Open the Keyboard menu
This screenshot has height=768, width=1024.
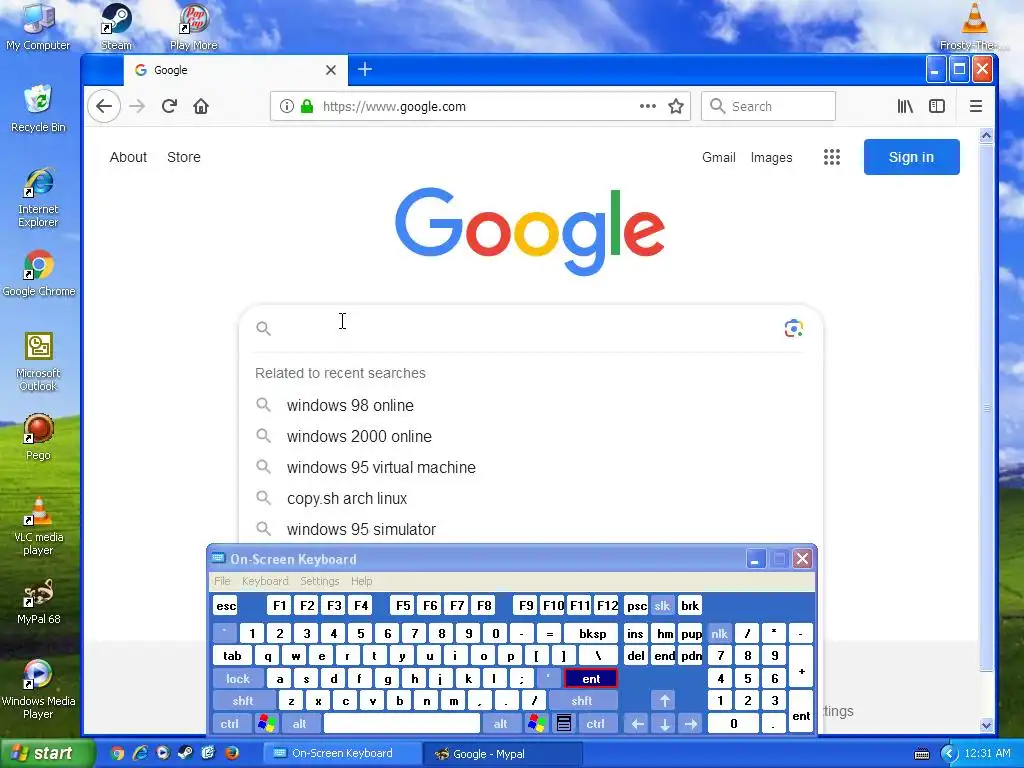tap(264, 581)
